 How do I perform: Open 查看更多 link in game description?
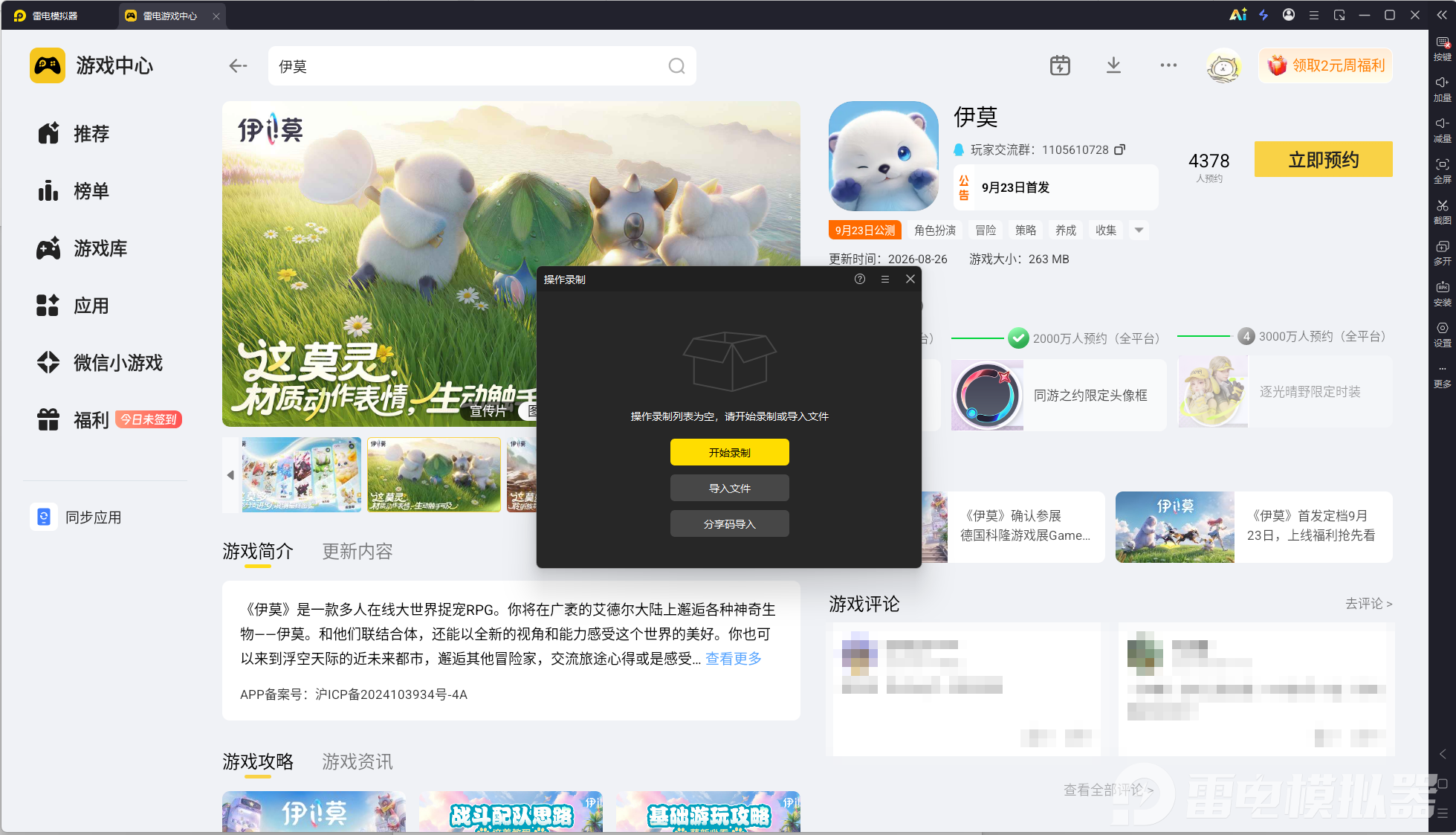point(734,659)
